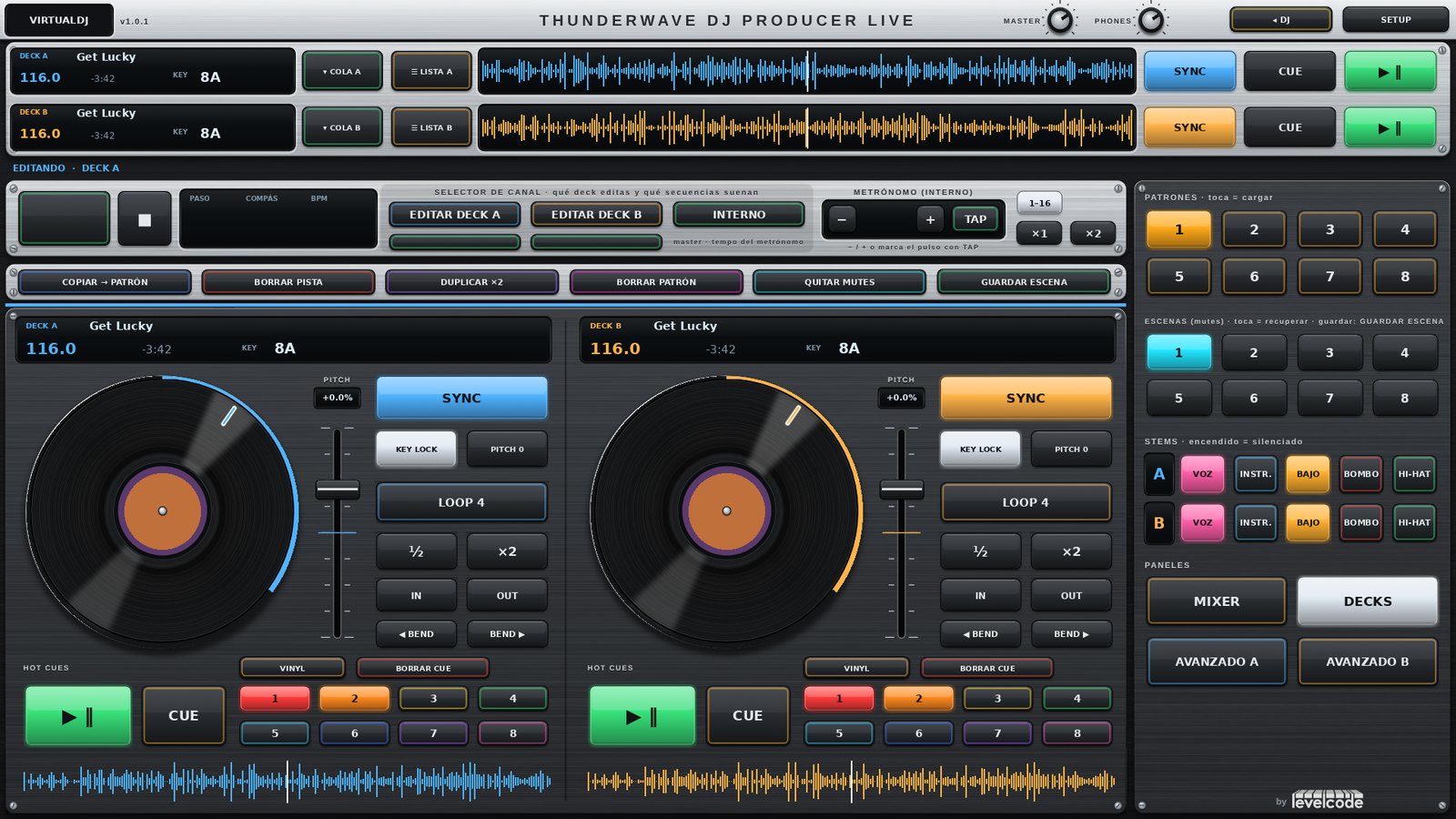Click the stop square button in sequencer
This screenshot has height=819, width=1456.
145,219
